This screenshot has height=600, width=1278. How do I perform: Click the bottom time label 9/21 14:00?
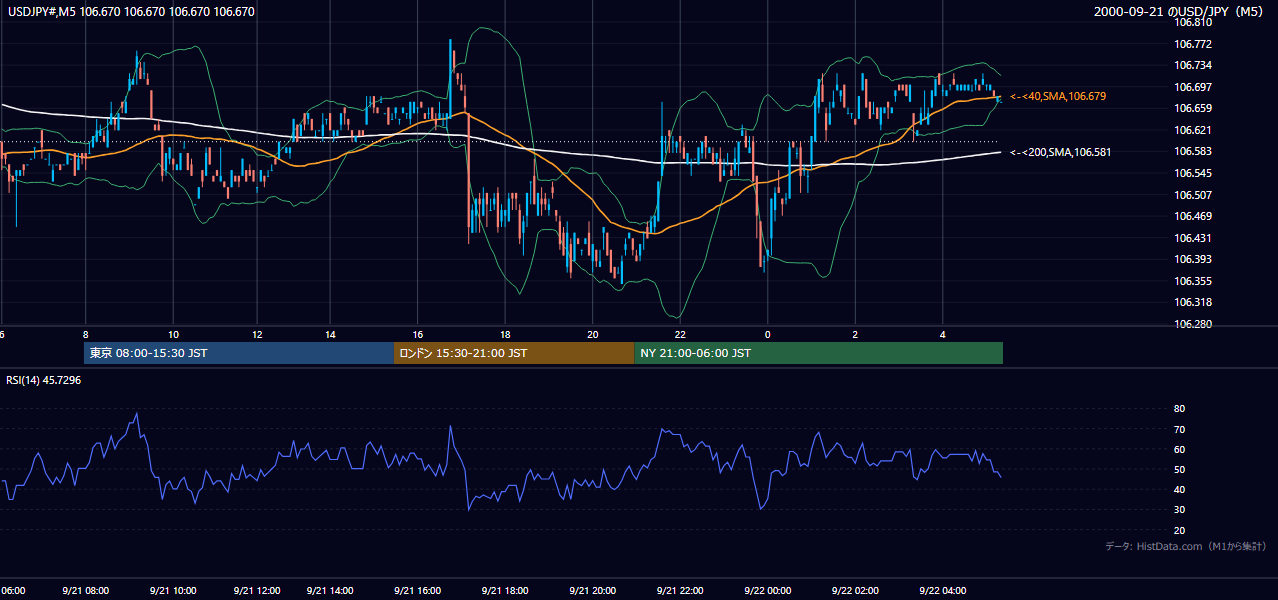click(x=332, y=591)
